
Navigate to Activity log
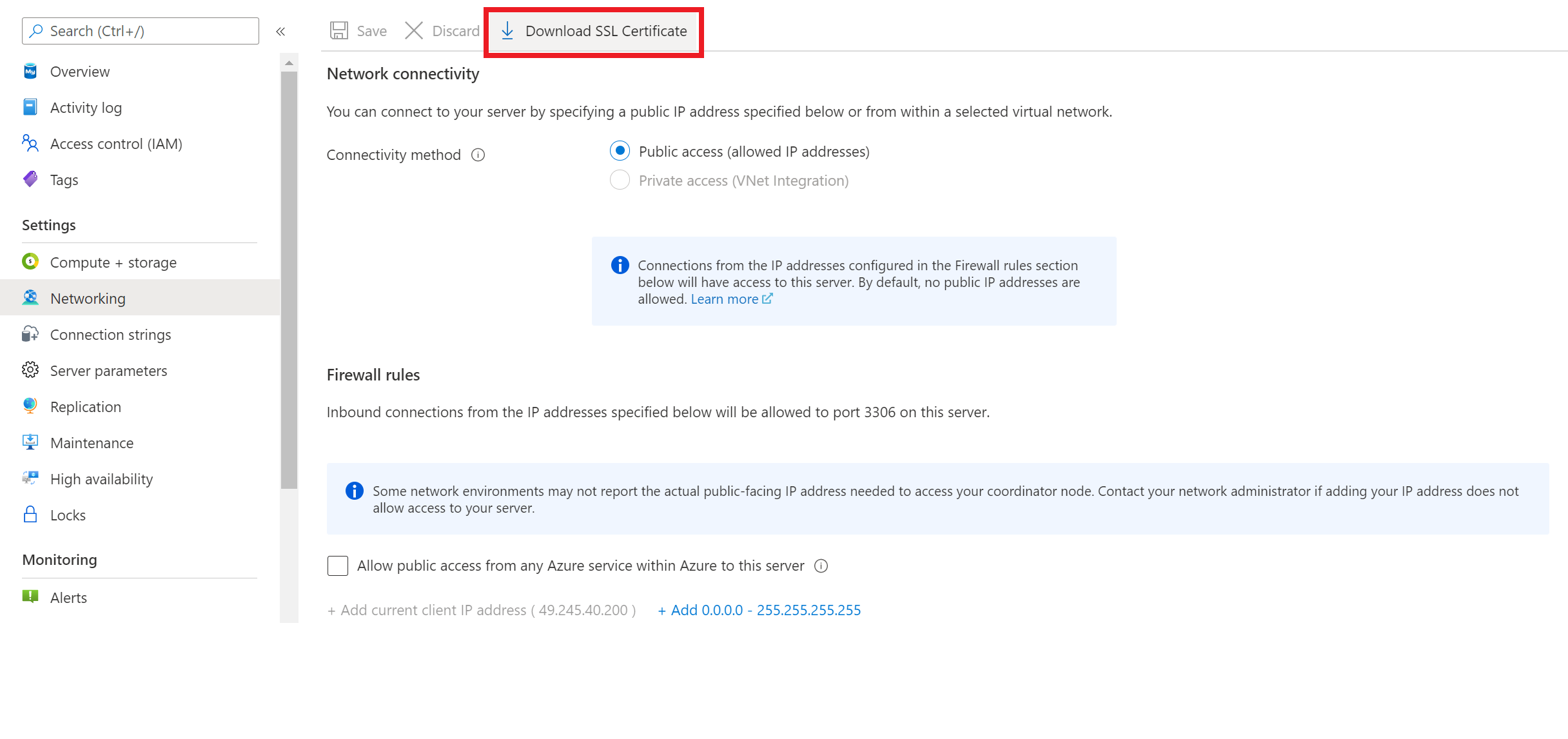88,107
